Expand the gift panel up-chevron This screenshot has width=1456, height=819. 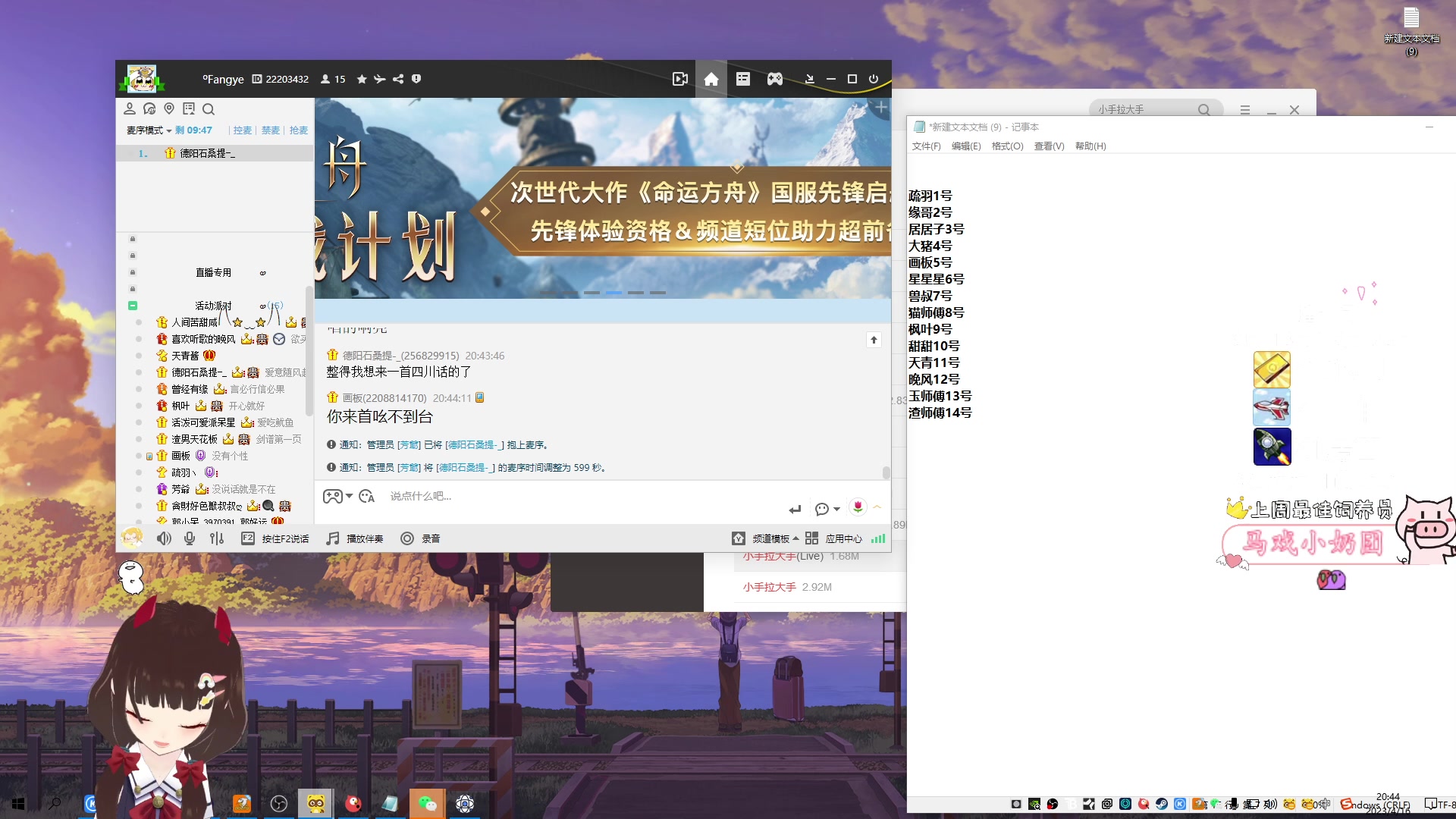877,507
